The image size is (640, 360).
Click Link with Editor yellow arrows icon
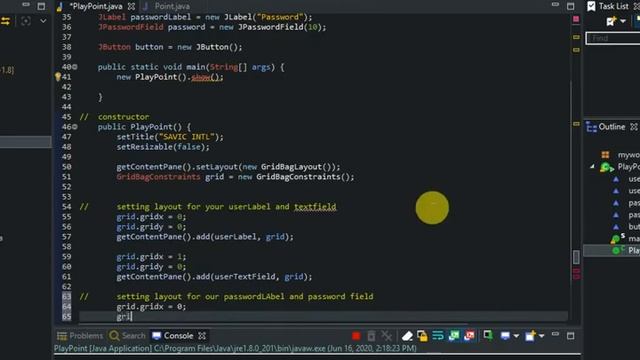click(x=5, y=21)
